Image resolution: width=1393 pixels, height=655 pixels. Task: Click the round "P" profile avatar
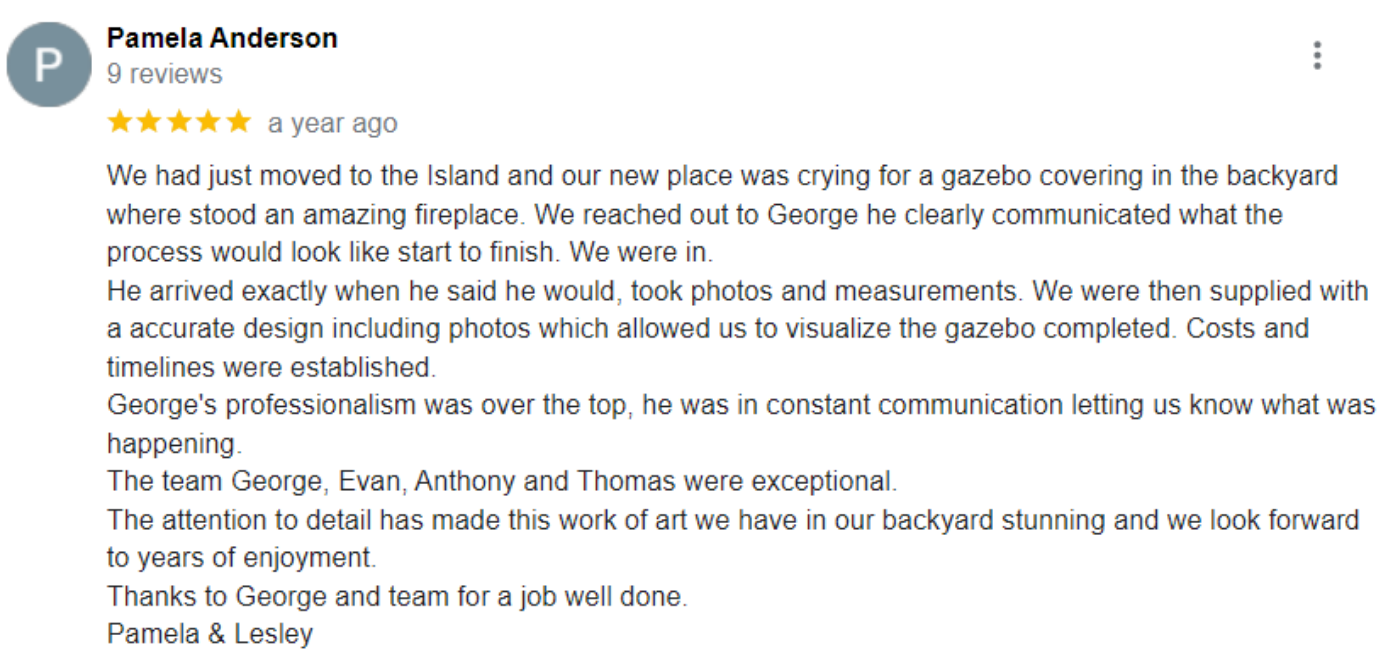[x=49, y=65]
